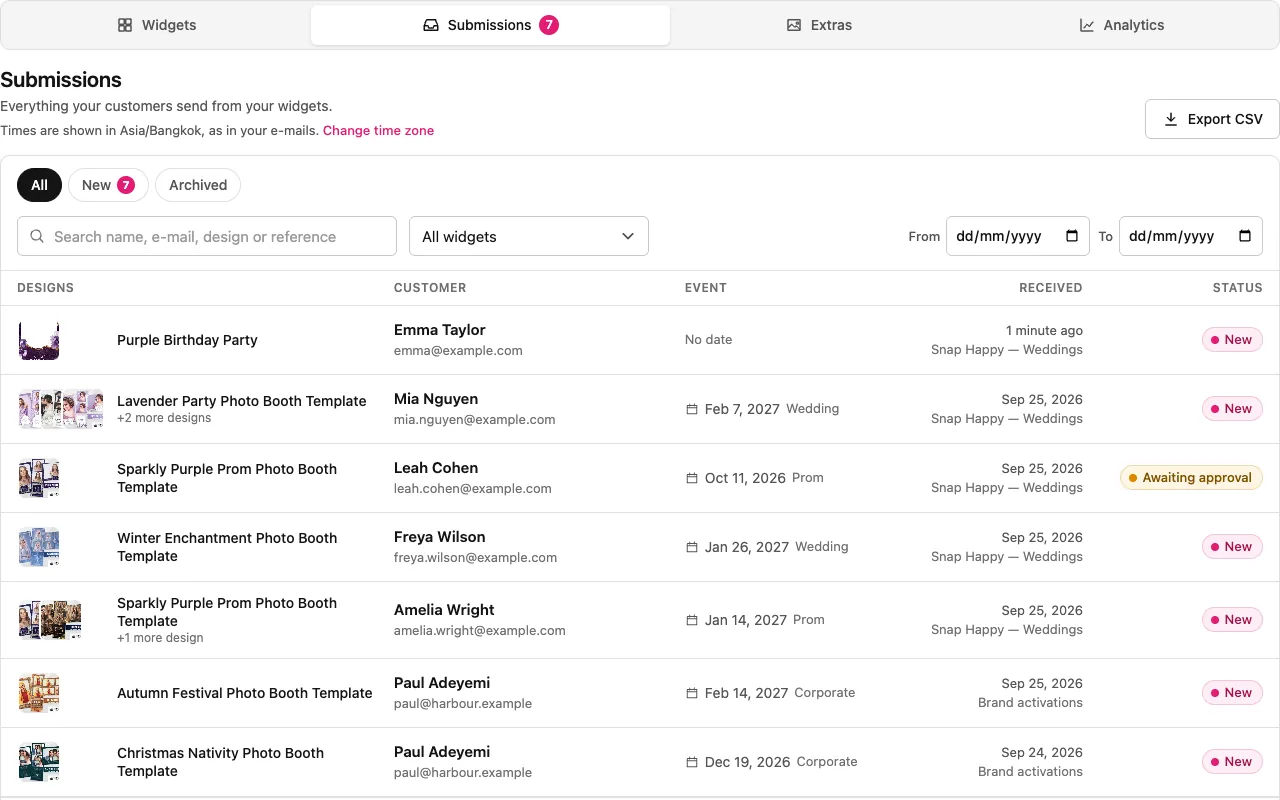Screen dimensions: 1280x800
Task: Click the To date field
Action: click(x=1191, y=236)
